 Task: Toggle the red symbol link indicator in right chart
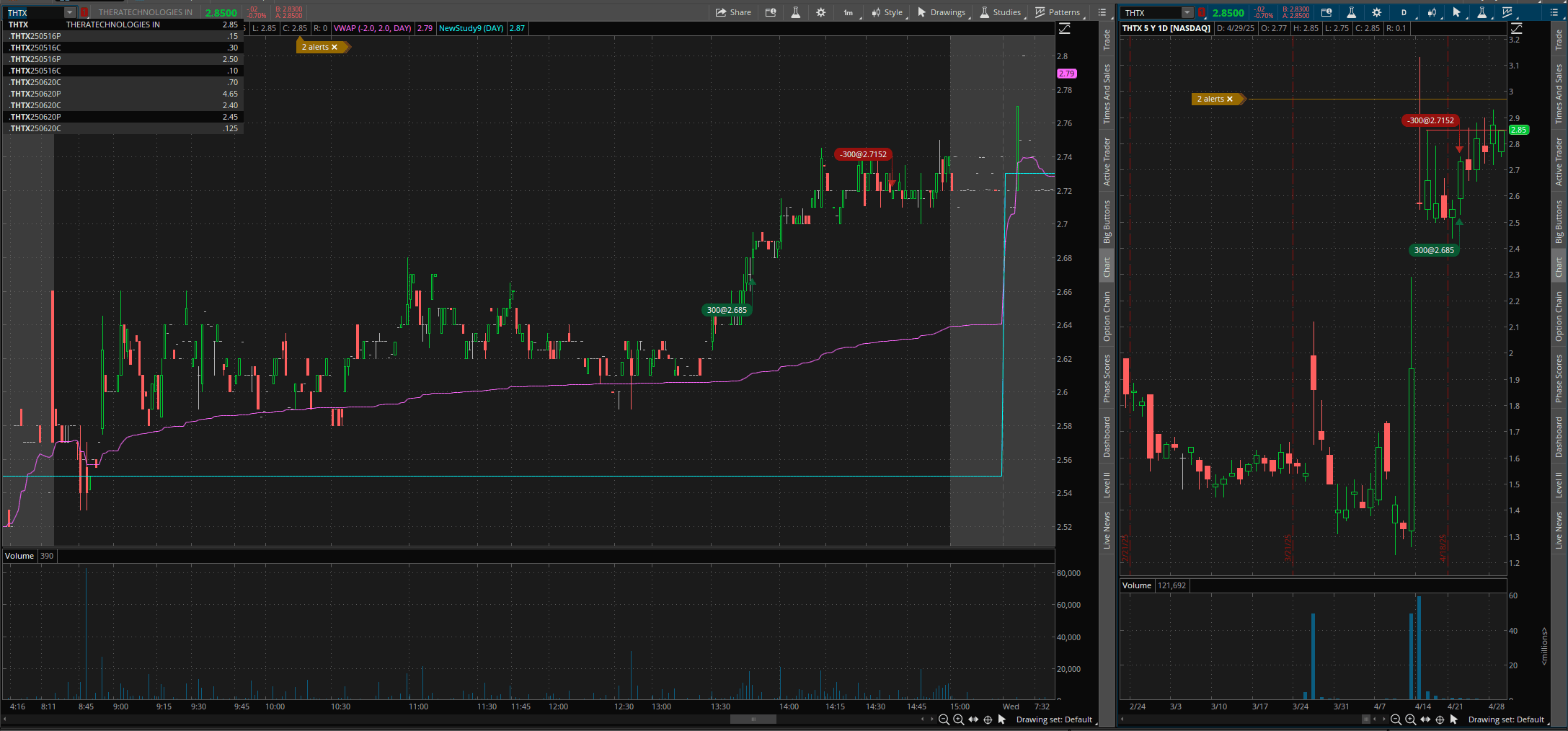click(x=1202, y=12)
